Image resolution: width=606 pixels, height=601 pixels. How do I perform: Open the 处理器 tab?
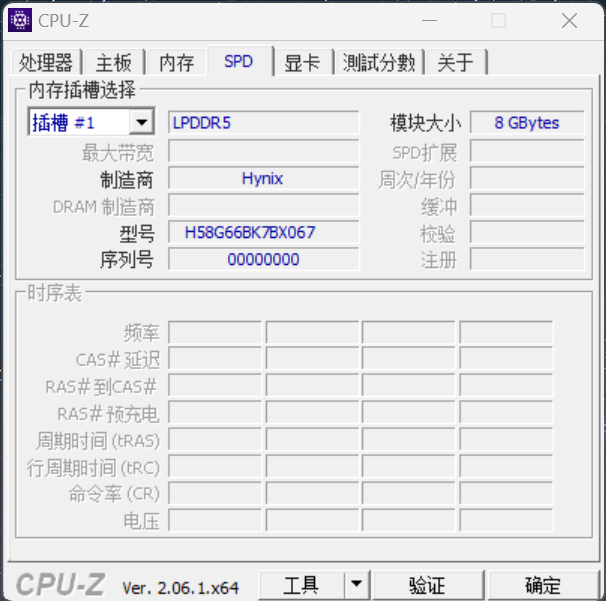click(46, 62)
